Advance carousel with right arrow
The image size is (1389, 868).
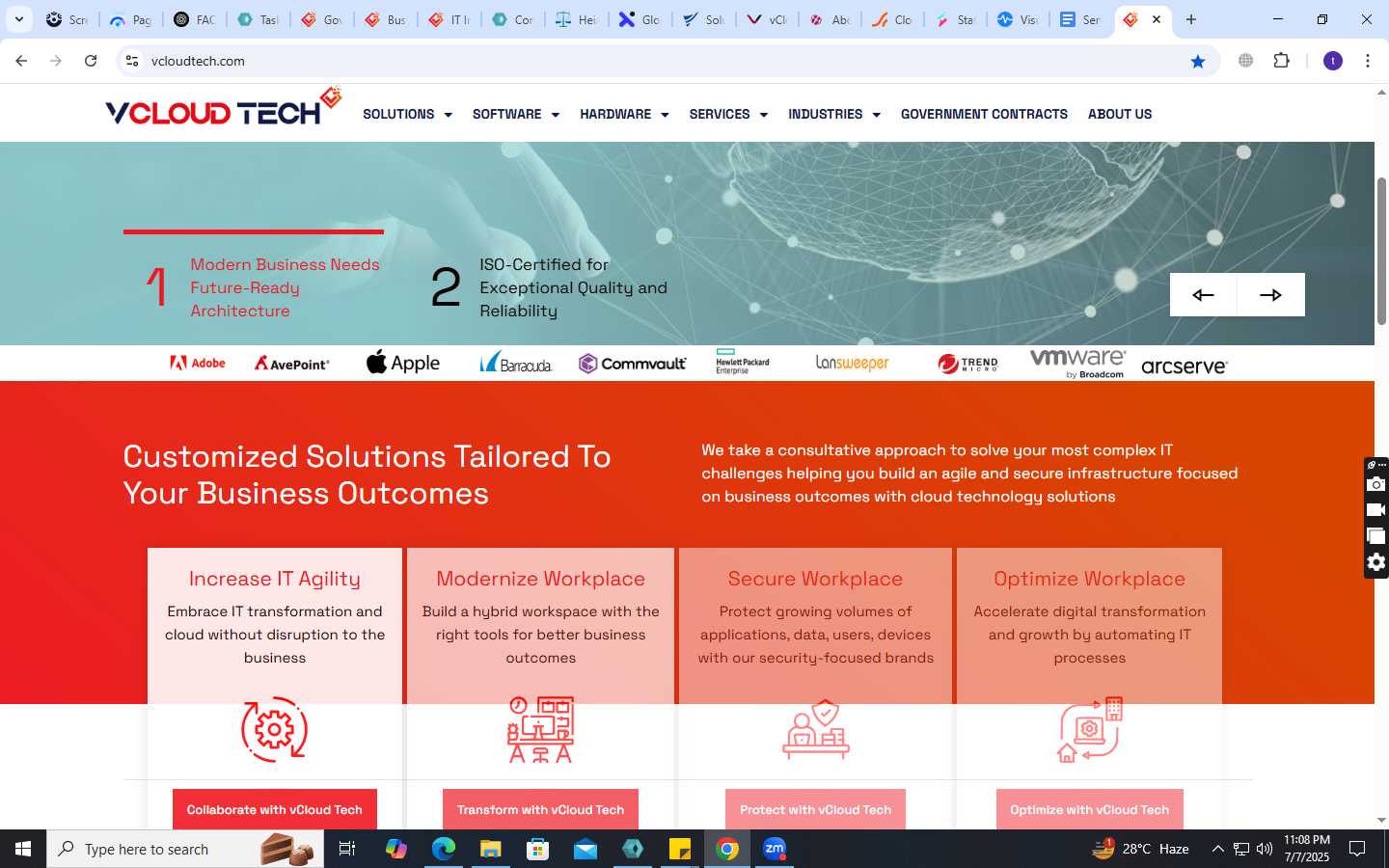(x=1271, y=295)
